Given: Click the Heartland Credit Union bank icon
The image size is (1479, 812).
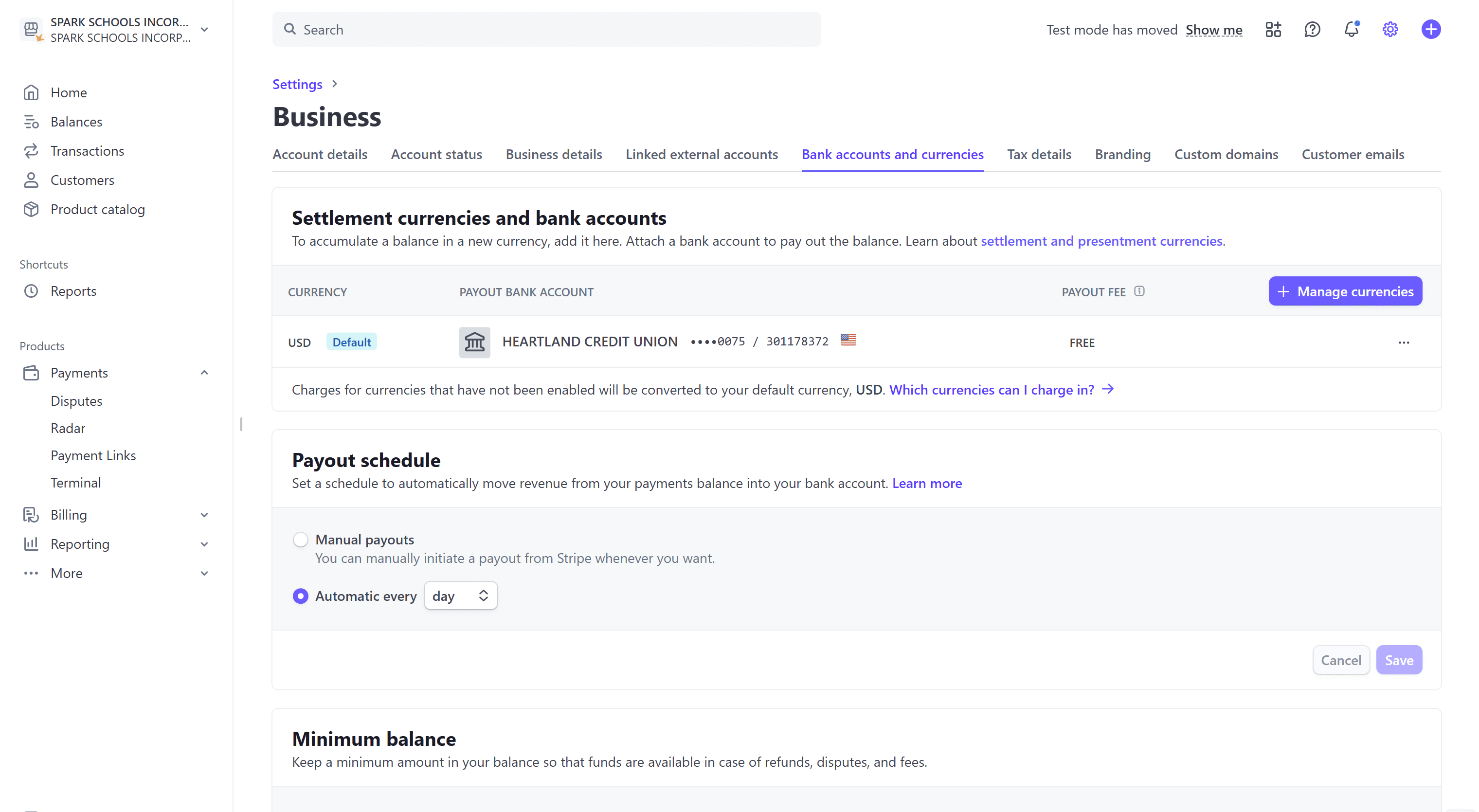Looking at the screenshot, I should (x=474, y=342).
